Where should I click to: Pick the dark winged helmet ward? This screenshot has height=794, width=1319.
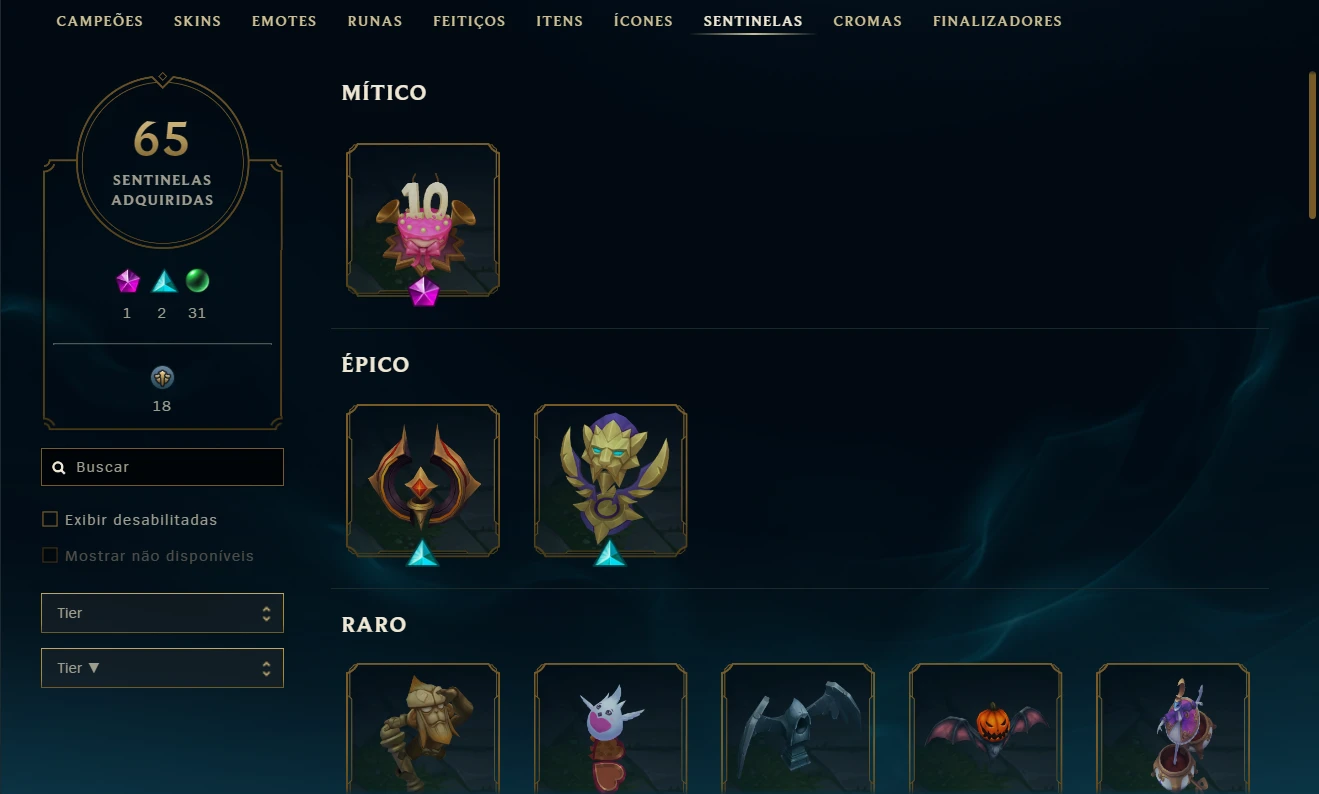[798, 728]
